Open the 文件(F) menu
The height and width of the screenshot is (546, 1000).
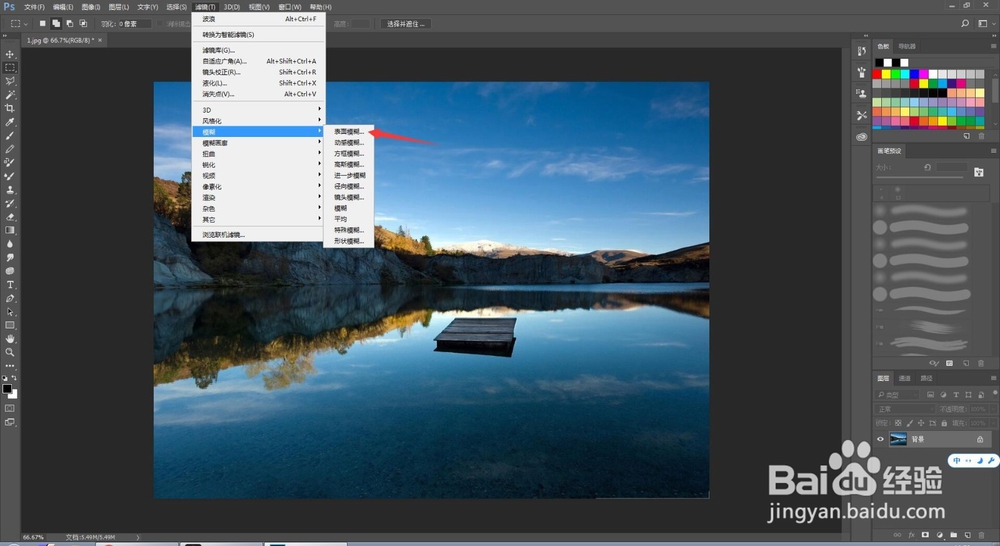click(x=34, y=7)
